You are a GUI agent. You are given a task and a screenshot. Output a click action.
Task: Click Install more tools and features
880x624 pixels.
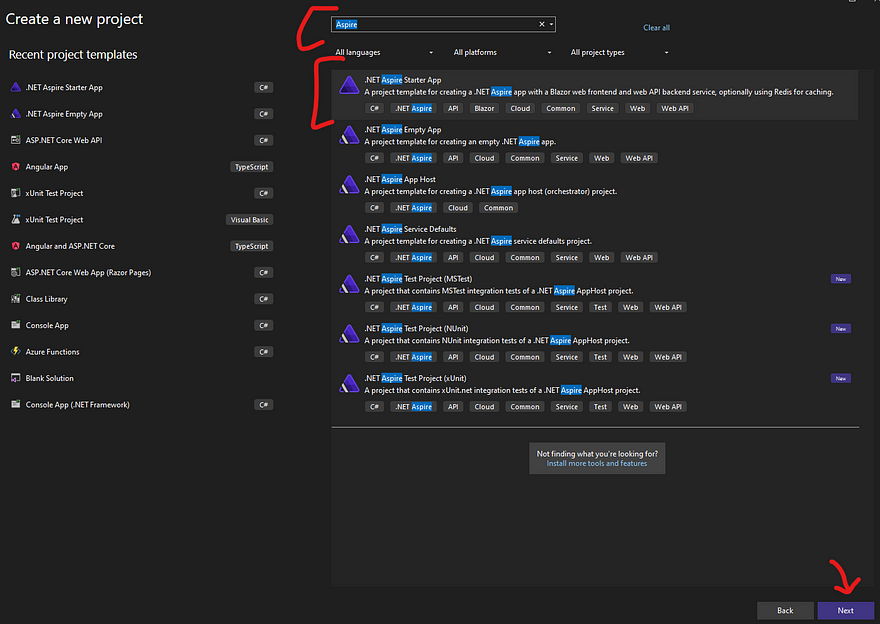(597, 464)
